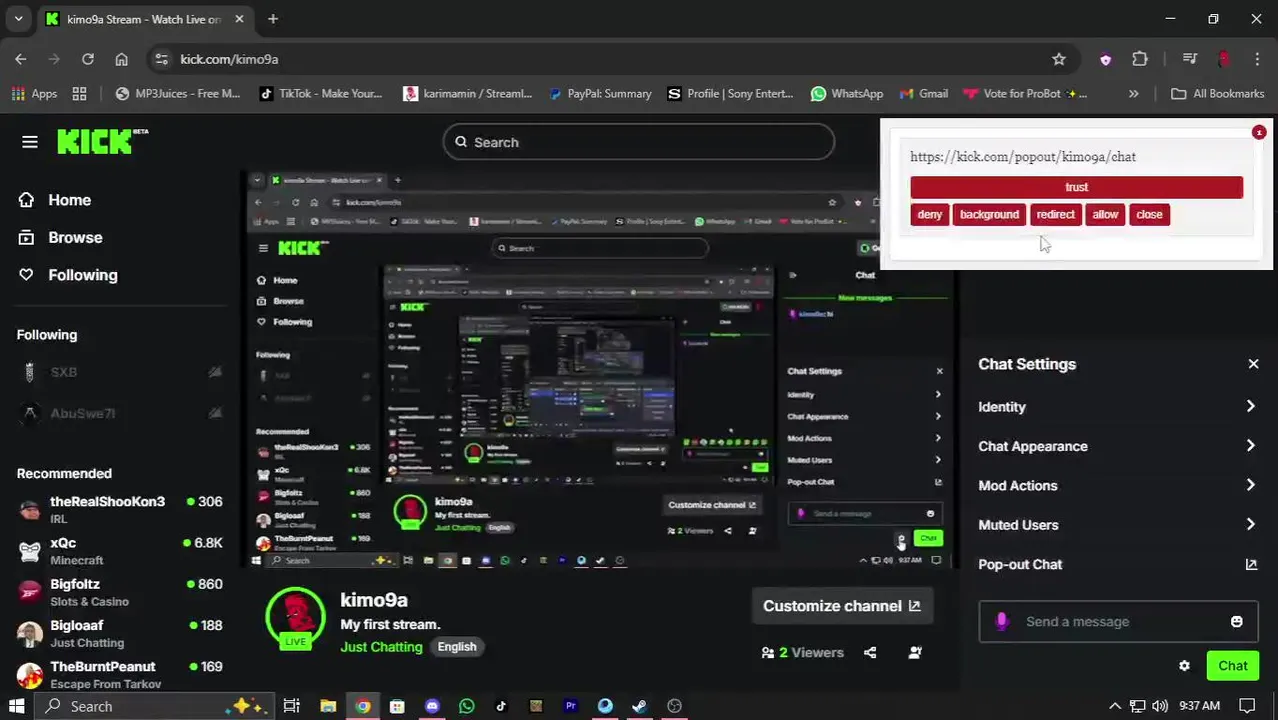Click the user icon next to share
Screen dimensions: 1278x720
click(x=915, y=652)
